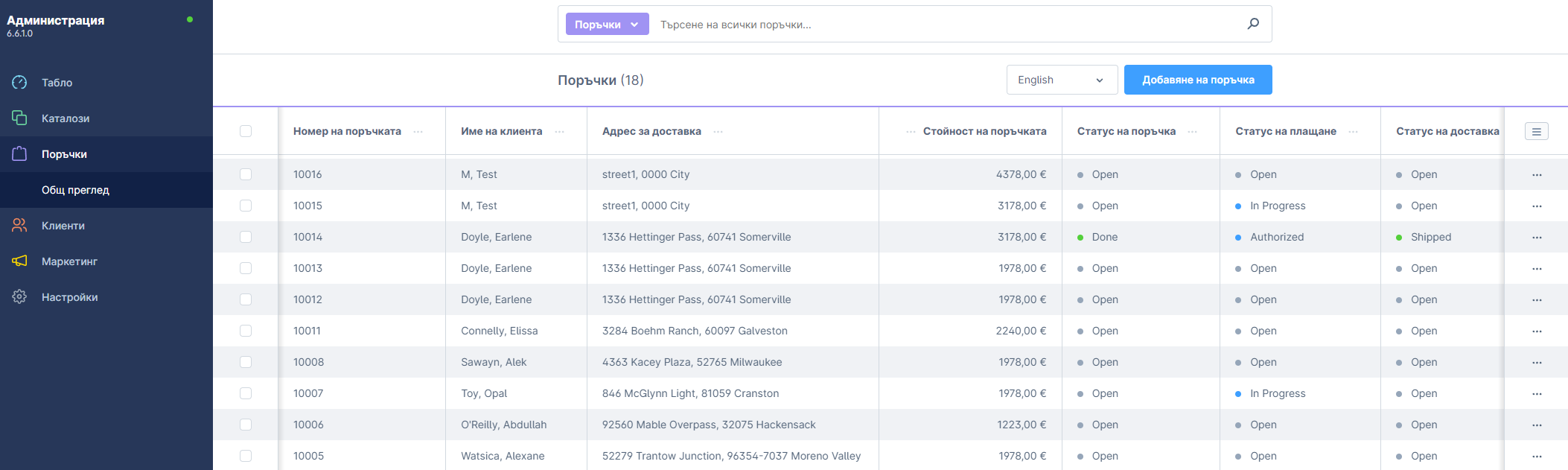Viewport: 1568px width, 470px height.
Task: Click the Клиенти customers icon
Action: pos(19,226)
